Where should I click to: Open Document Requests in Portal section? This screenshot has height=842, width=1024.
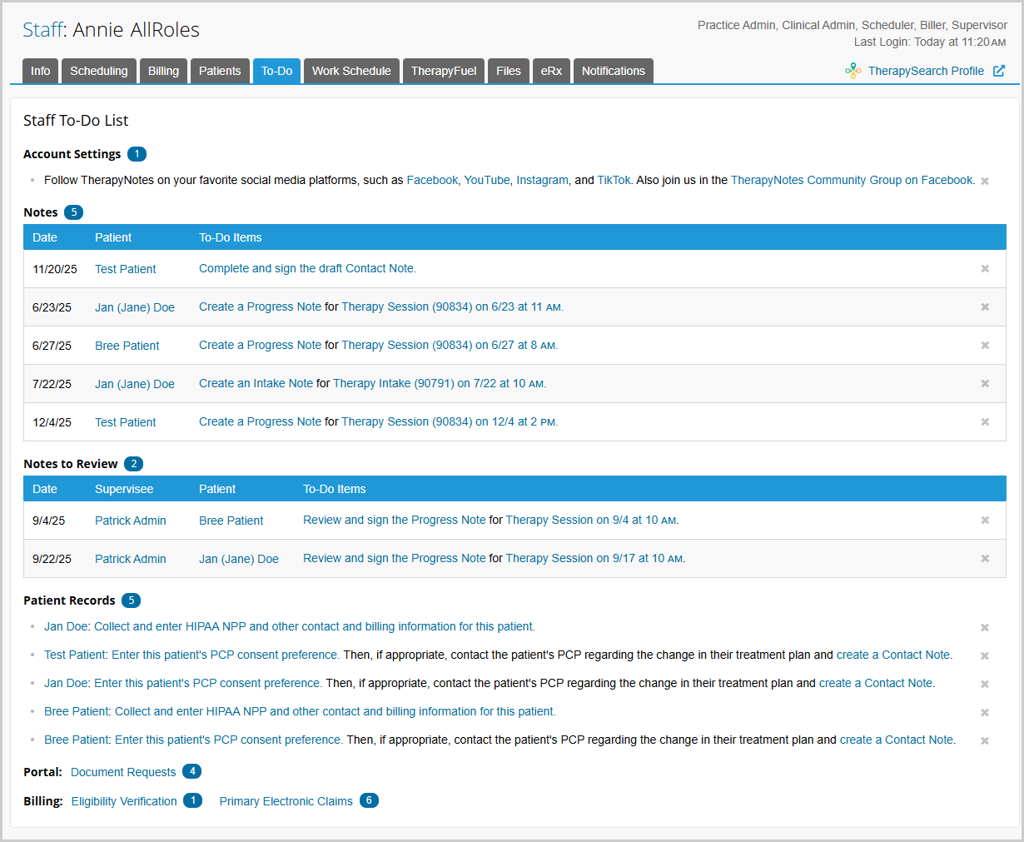(123, 772)
